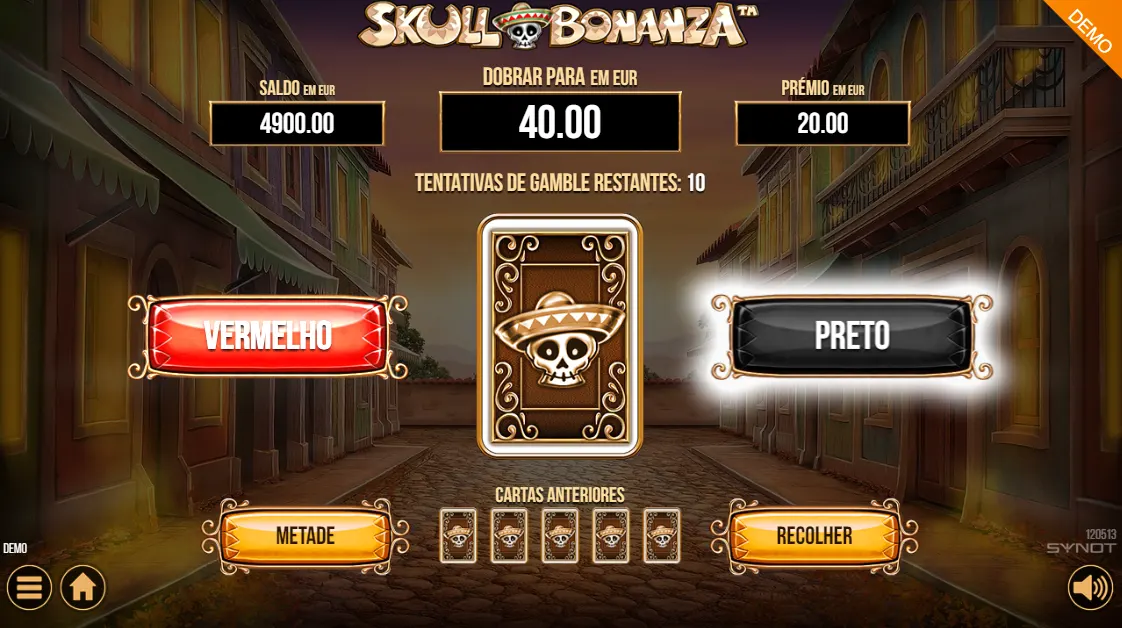Gamble half with METADE button
1122x628 pixels.
(306, 536)
